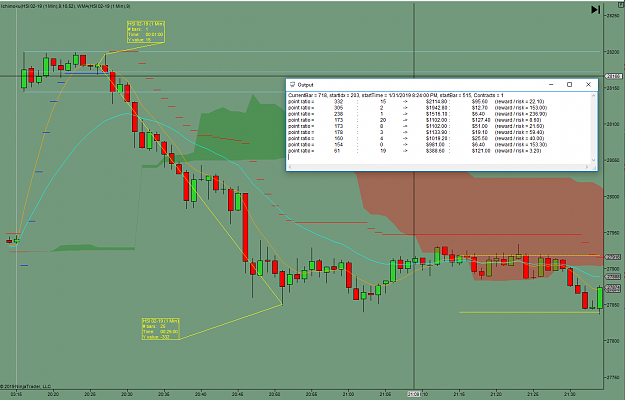625x400 pixels.
Task: Minimize the Output window
Action: click(x=551, y=84)
